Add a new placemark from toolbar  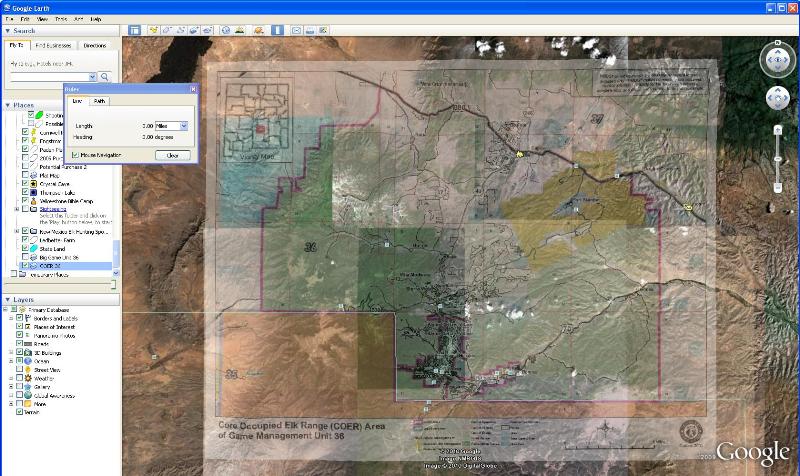coord(153,31)
